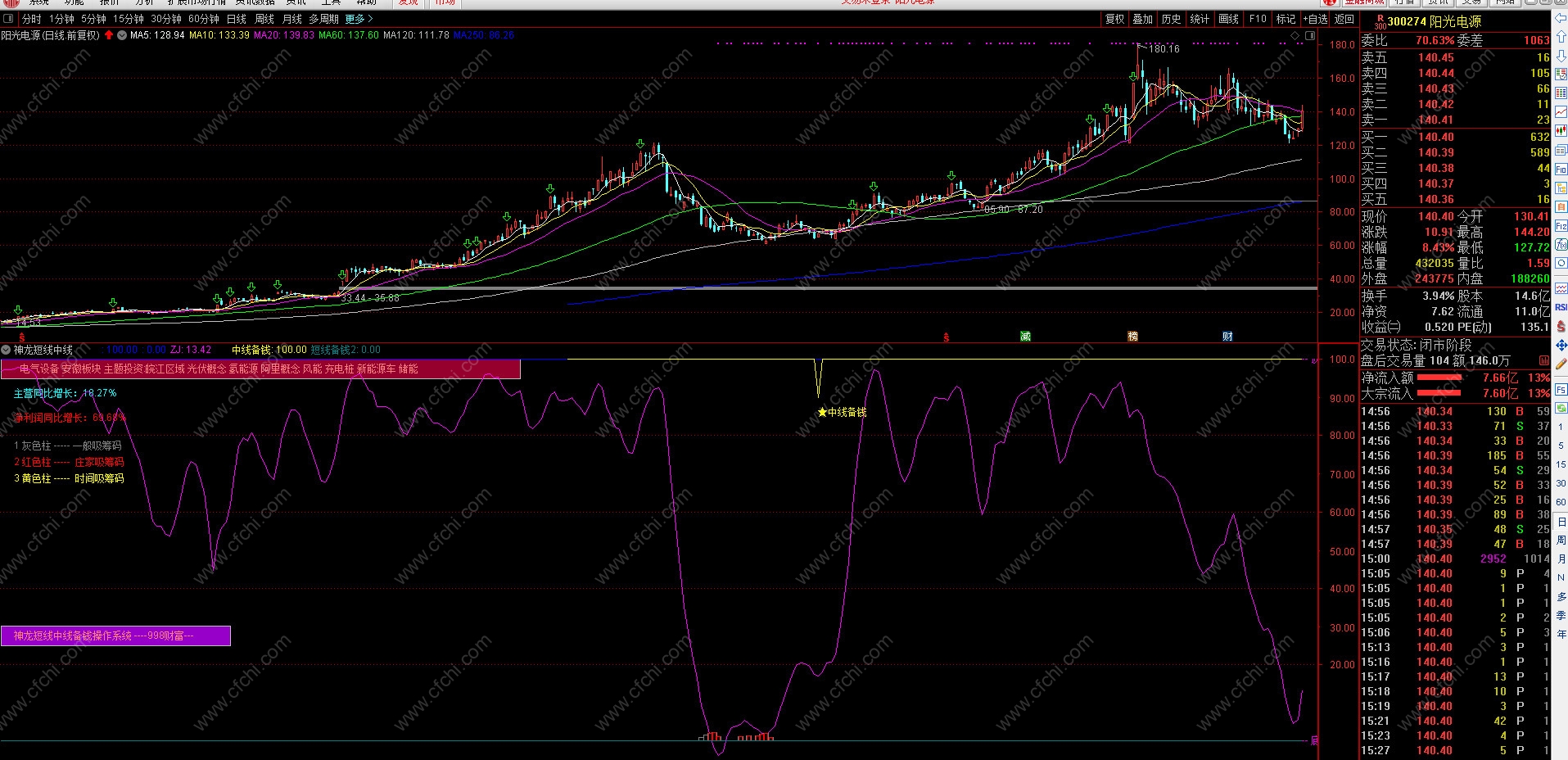Viewport: 1568px width, 760px height.
Task: Open the 历史 button
Action: click(x=1171, y=19)
